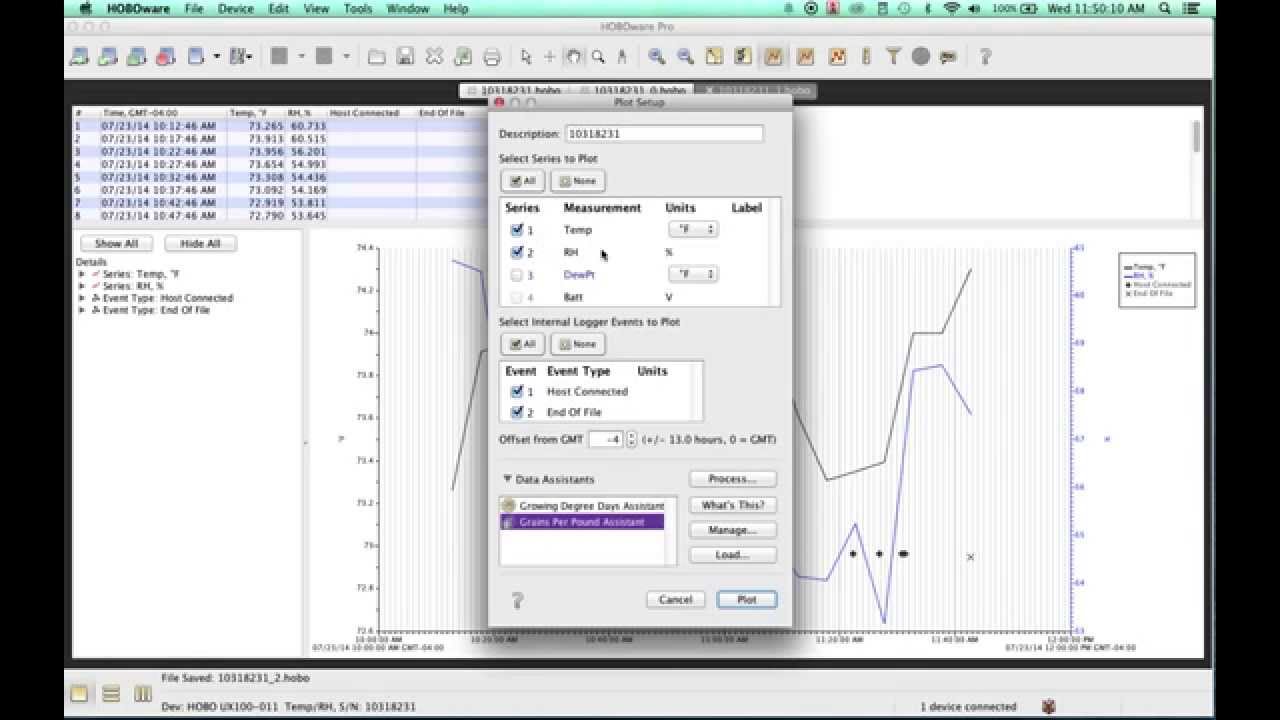Collapse the Data Assistants disclosure triangle

507,479
